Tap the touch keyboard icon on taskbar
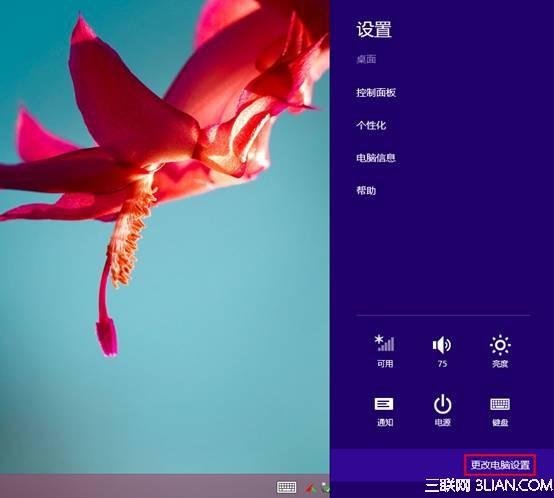The image size is (554, 498). pyautogui.click(x=287, y=487)
